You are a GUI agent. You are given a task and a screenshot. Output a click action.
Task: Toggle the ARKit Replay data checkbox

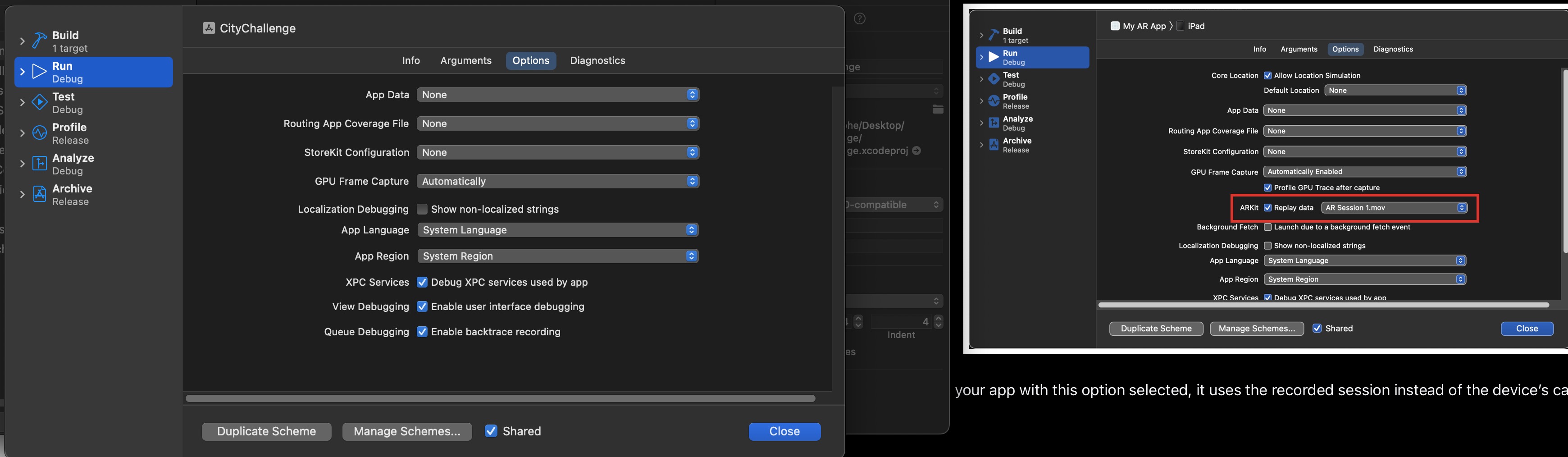click(1268, 208)
